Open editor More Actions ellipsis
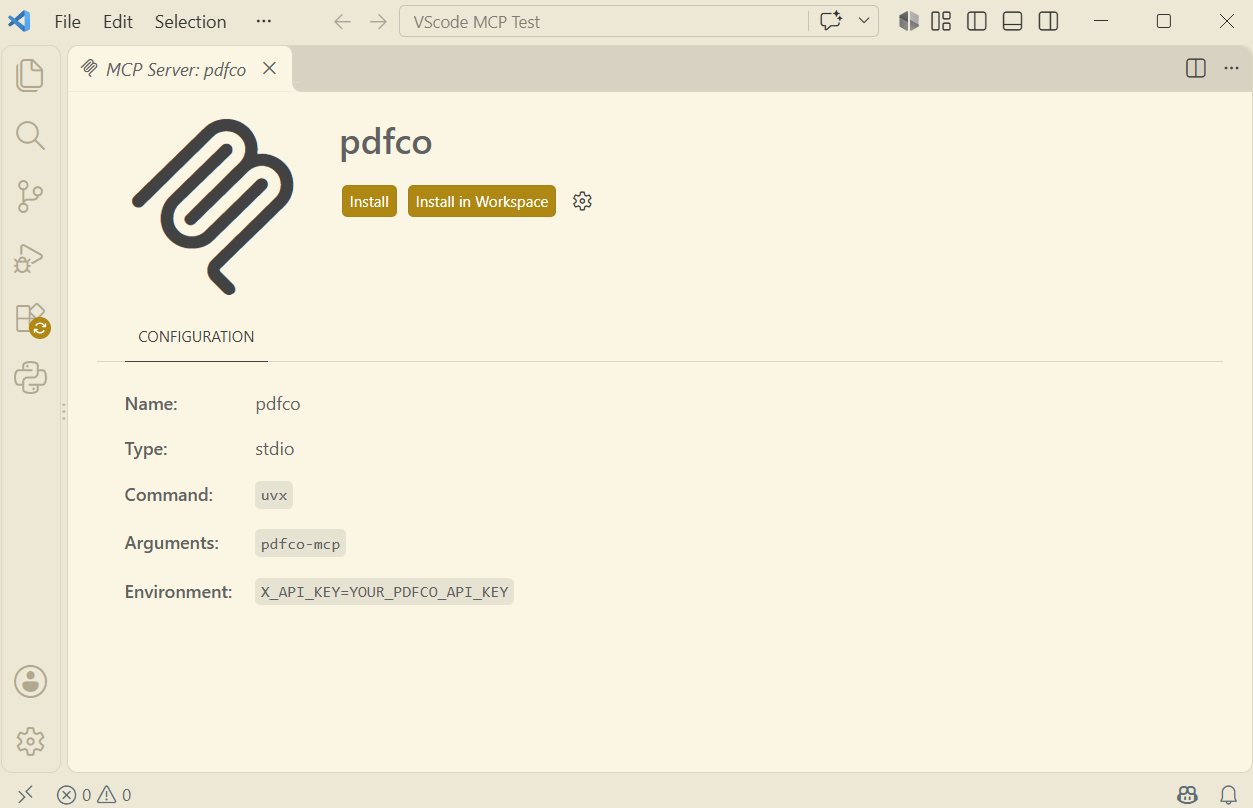The image size is (1253, 808). coord(1231,68)
